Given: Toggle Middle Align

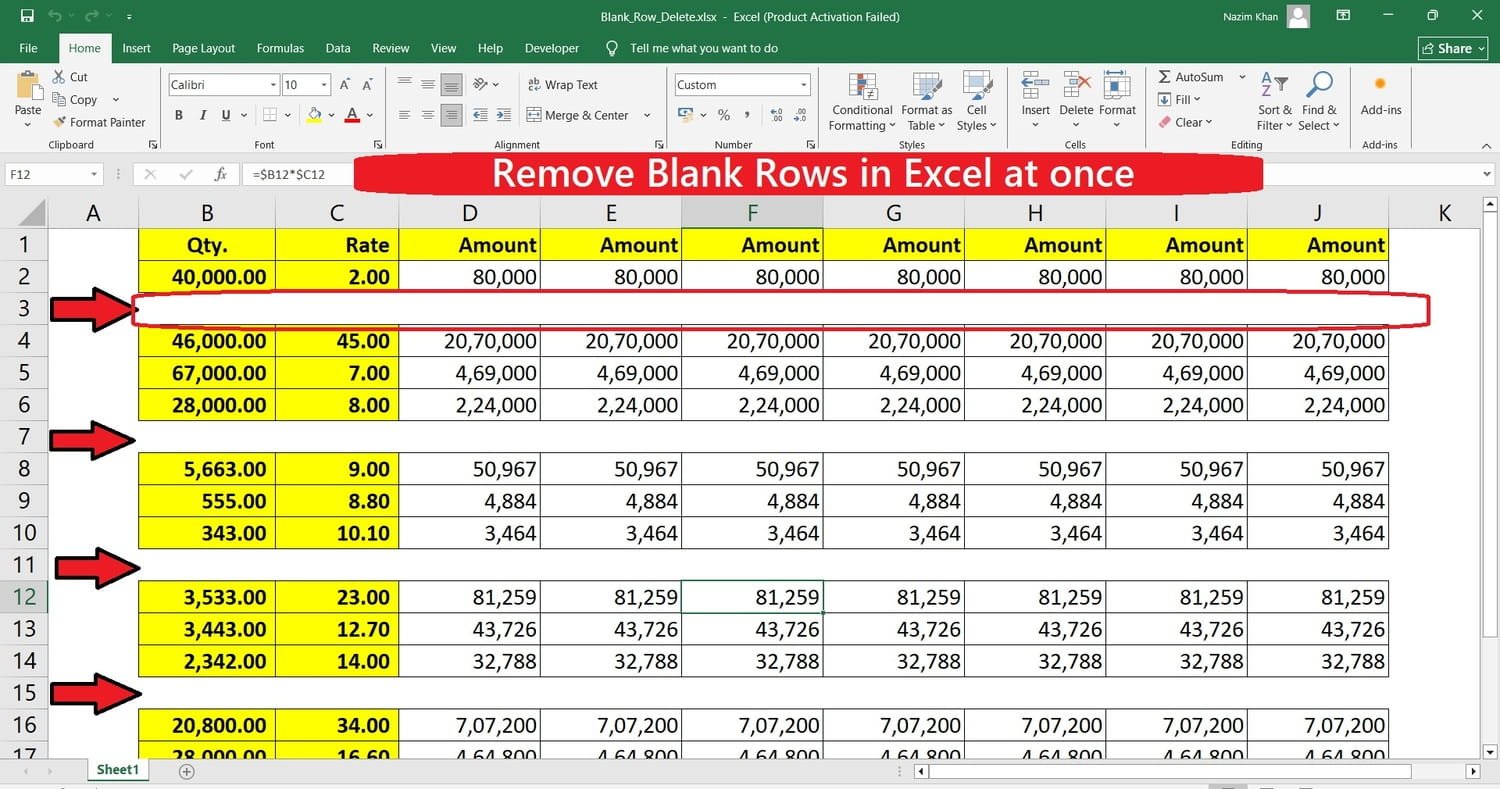Looking at the screenshot, I should coord(428,85).
